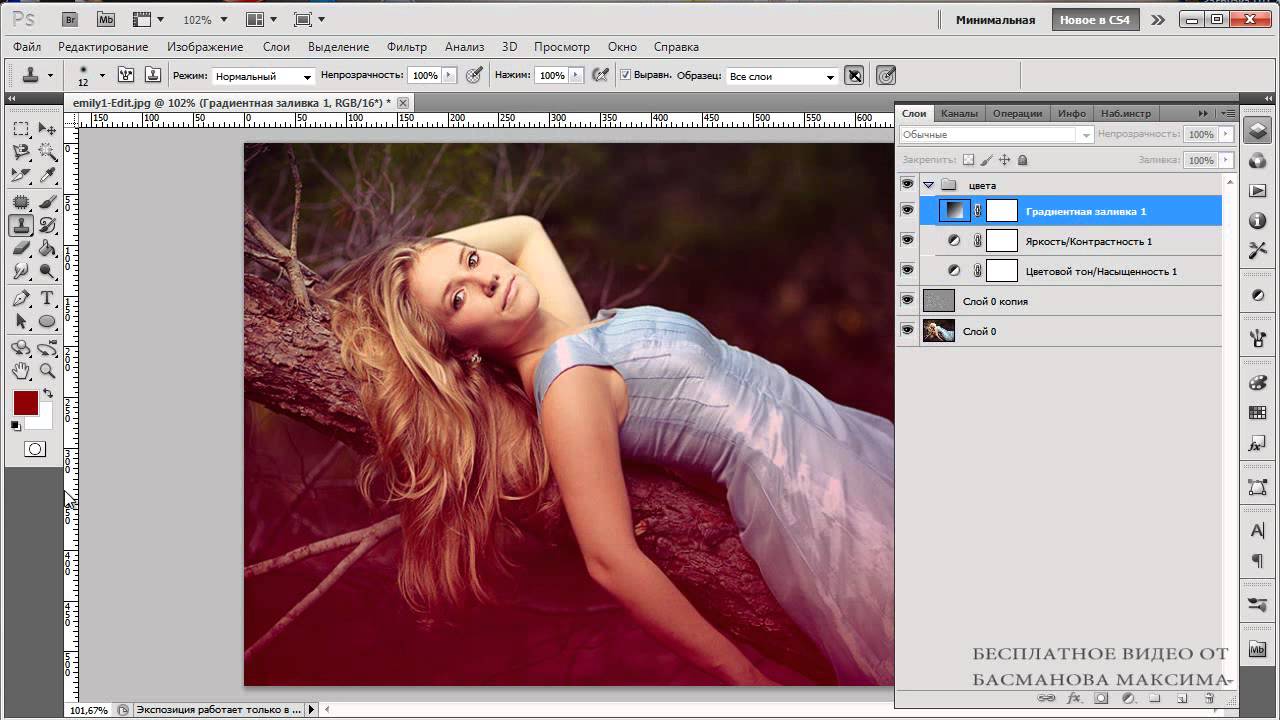The image size is (1280, 720).
Task: Select the Zoom tool in the toolbox
Action: click(47, 371)
